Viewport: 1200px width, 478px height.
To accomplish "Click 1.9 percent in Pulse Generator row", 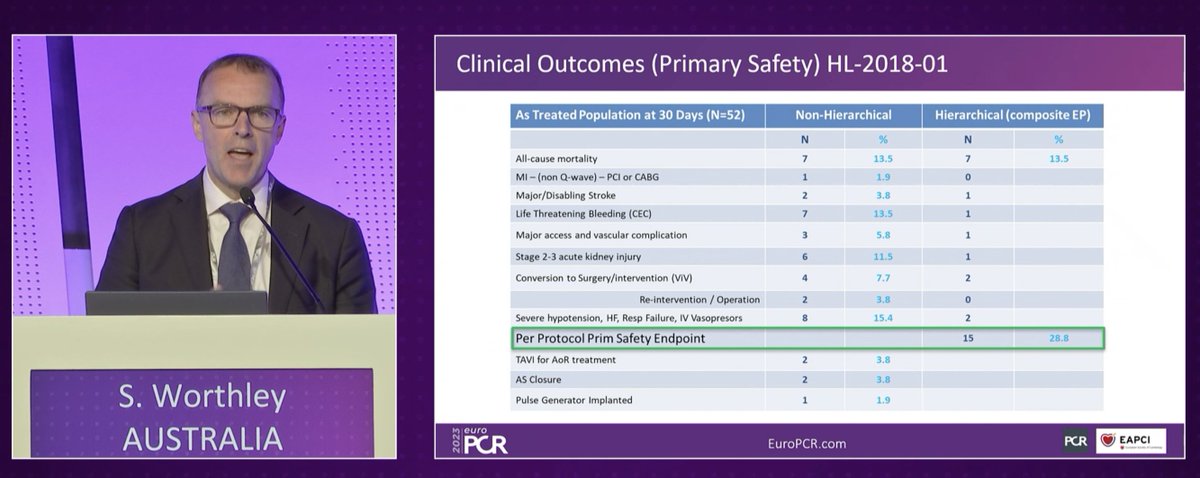I will point(884,401).
